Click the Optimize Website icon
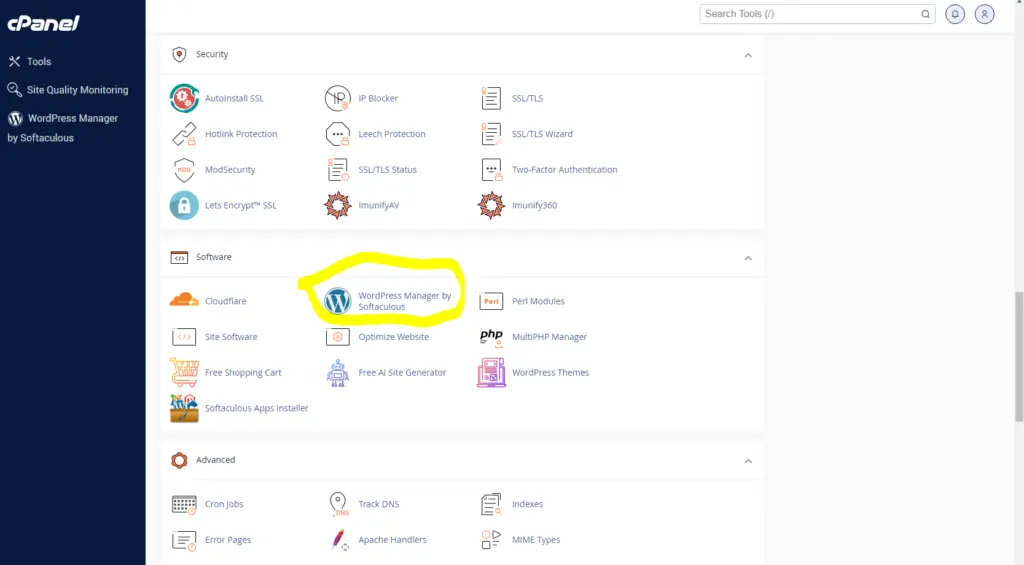 click(338, 337)
